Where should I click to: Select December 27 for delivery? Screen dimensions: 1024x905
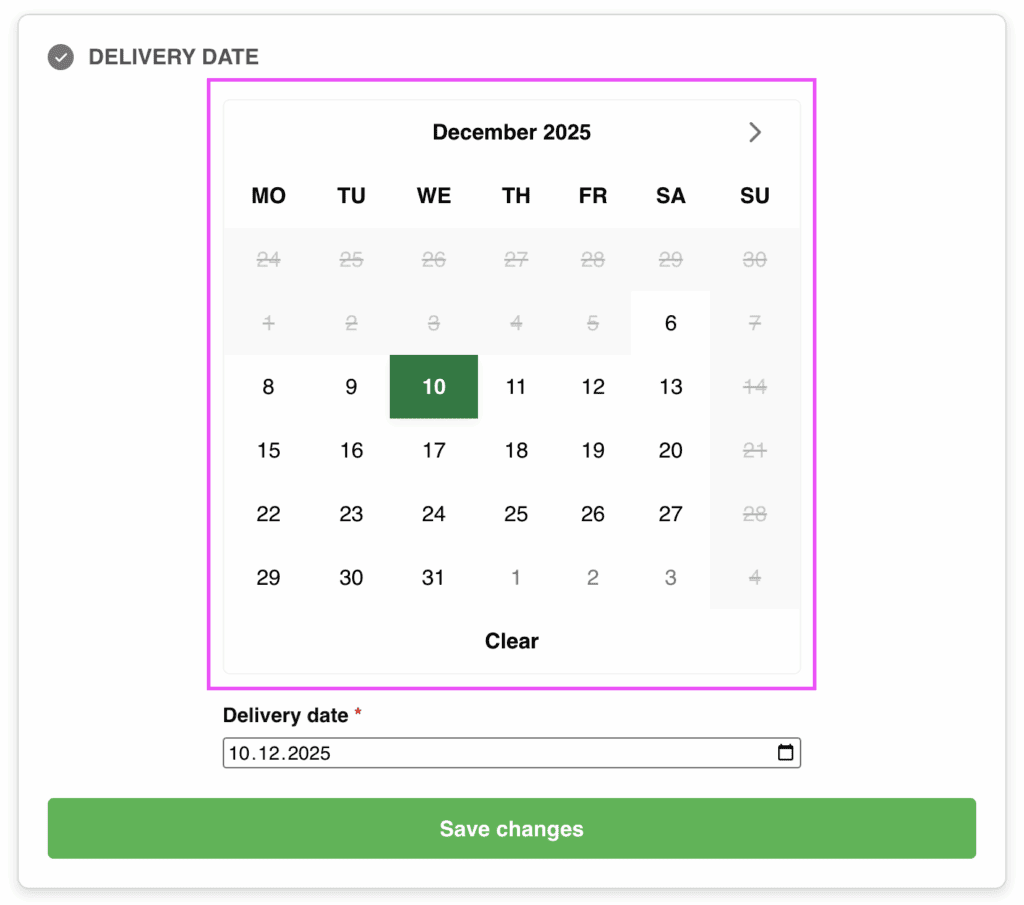pyautogui.click(x=670, y=514)
